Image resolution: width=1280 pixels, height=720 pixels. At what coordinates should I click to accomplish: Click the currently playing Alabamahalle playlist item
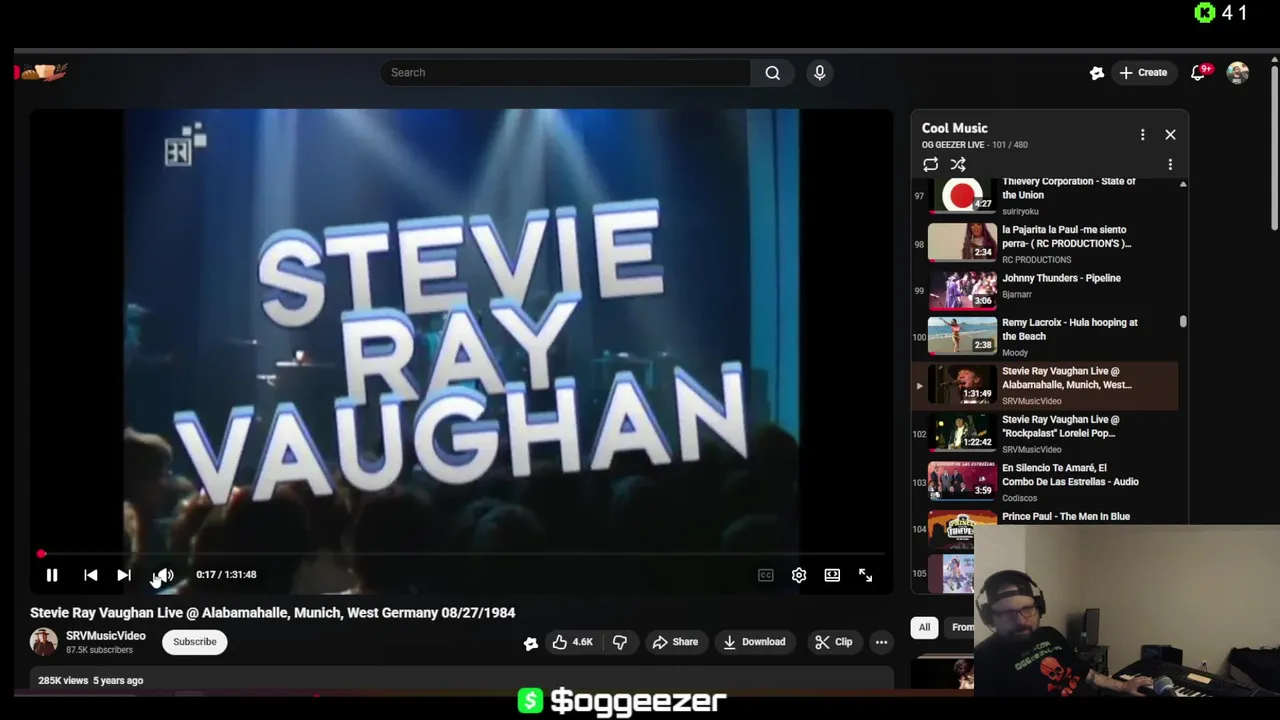[1046, 385]
